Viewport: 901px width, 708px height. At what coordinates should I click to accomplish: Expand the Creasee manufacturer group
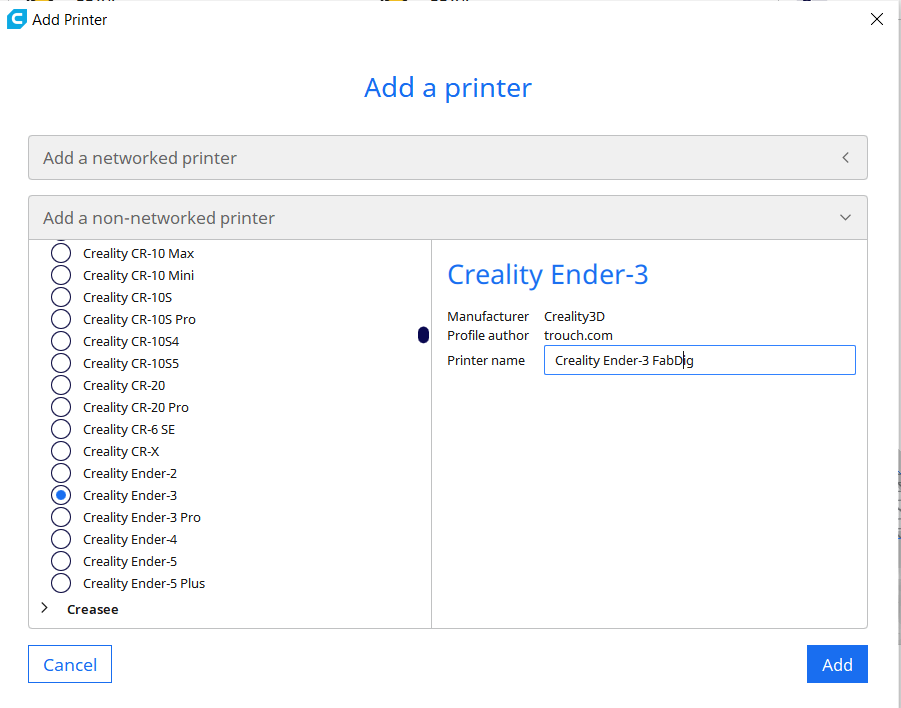pos(45,609)
